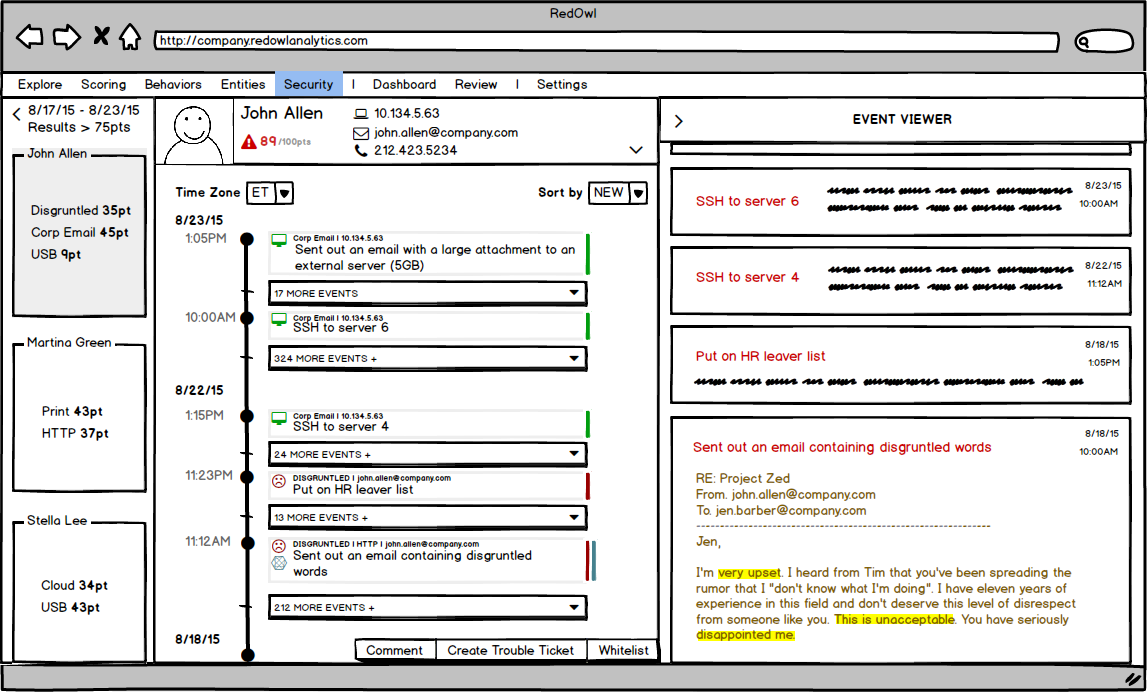This screenshot has width=1147, height=692.
Task: Open the Time Zone ET dropdown
Action: pyautogui.click(x=270, y=192)
